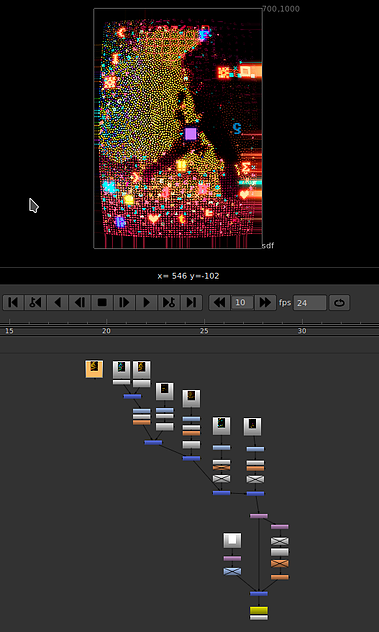This screenshot has width=379, height=632.
Task: Select the orange highlighted Read node thumbnail
Action: (x=94, y=369)
